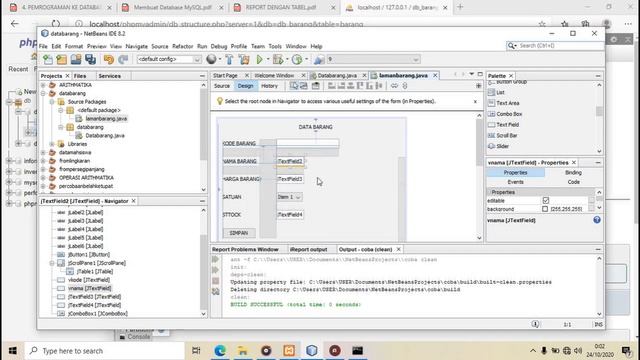
Task: Click the Debug Project toolbar icon
Action: coord(278,60)
